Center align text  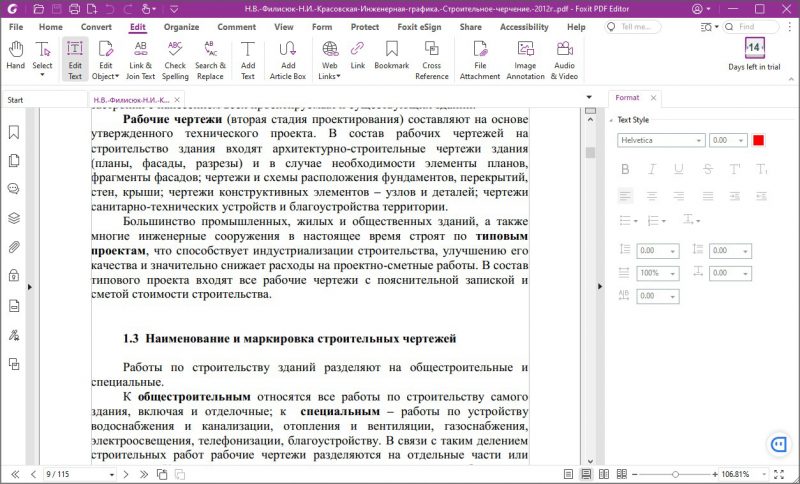652,196
